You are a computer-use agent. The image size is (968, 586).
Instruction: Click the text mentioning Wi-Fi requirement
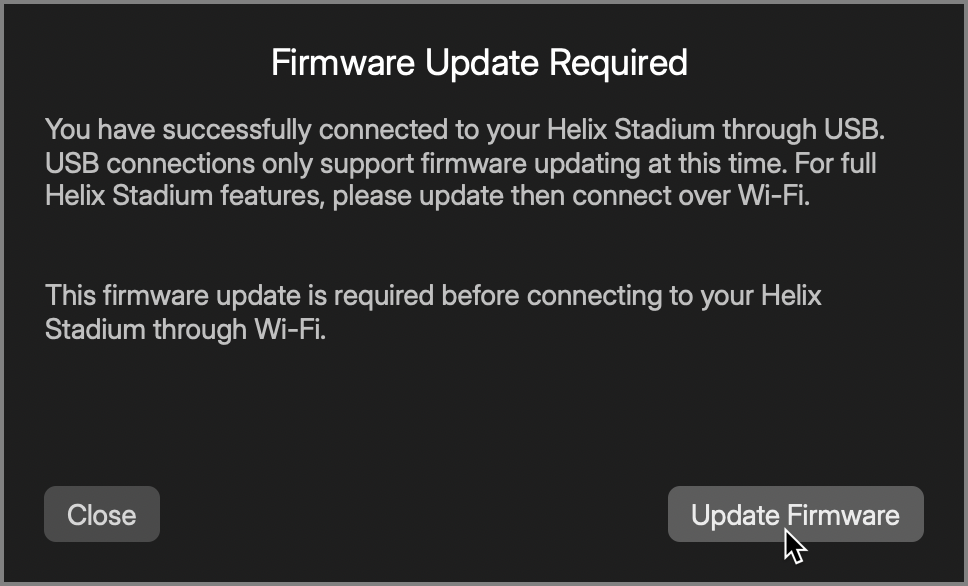click(433, 312)
